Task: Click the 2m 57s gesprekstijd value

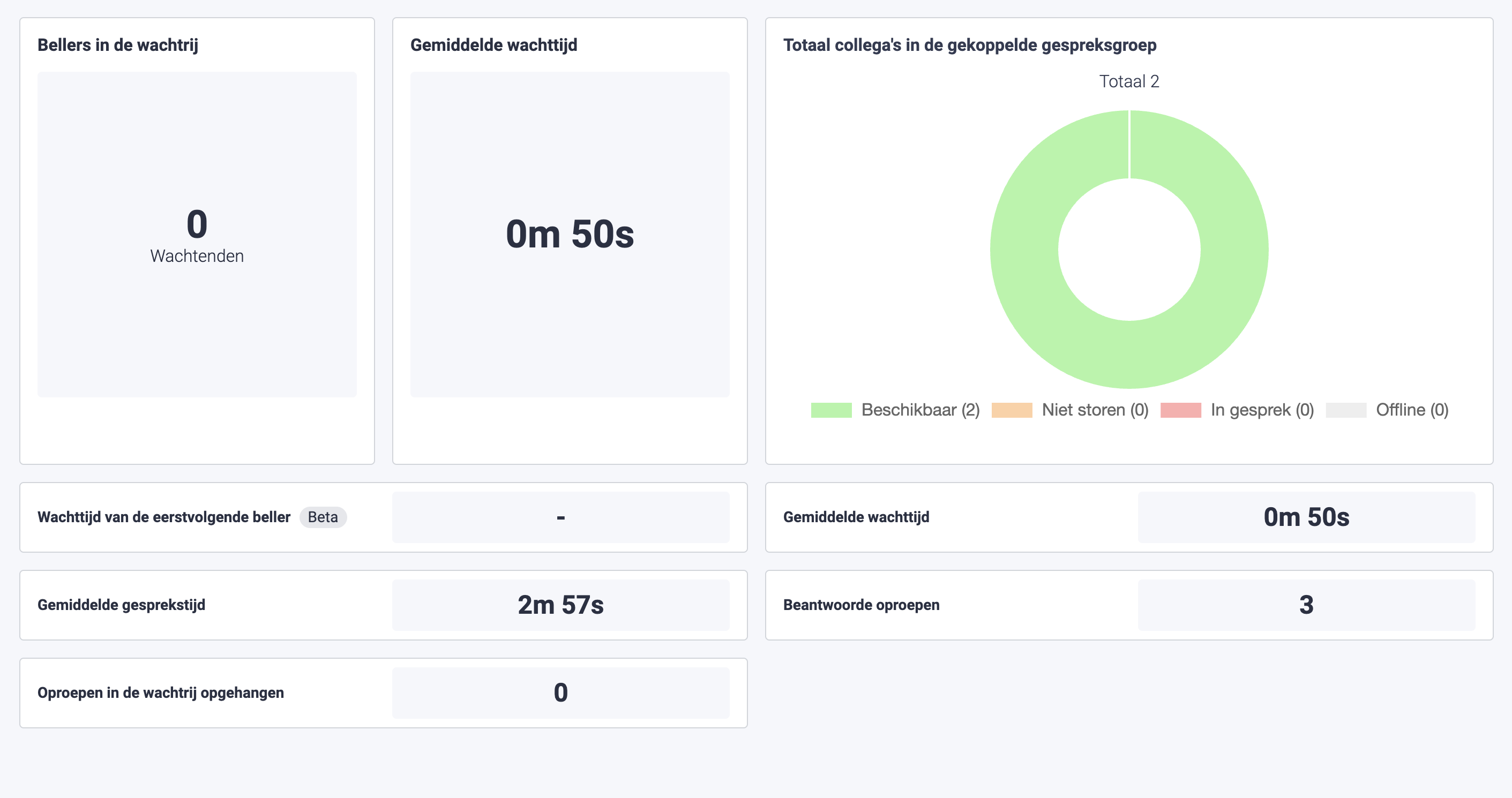Action: tap(560, 605)
